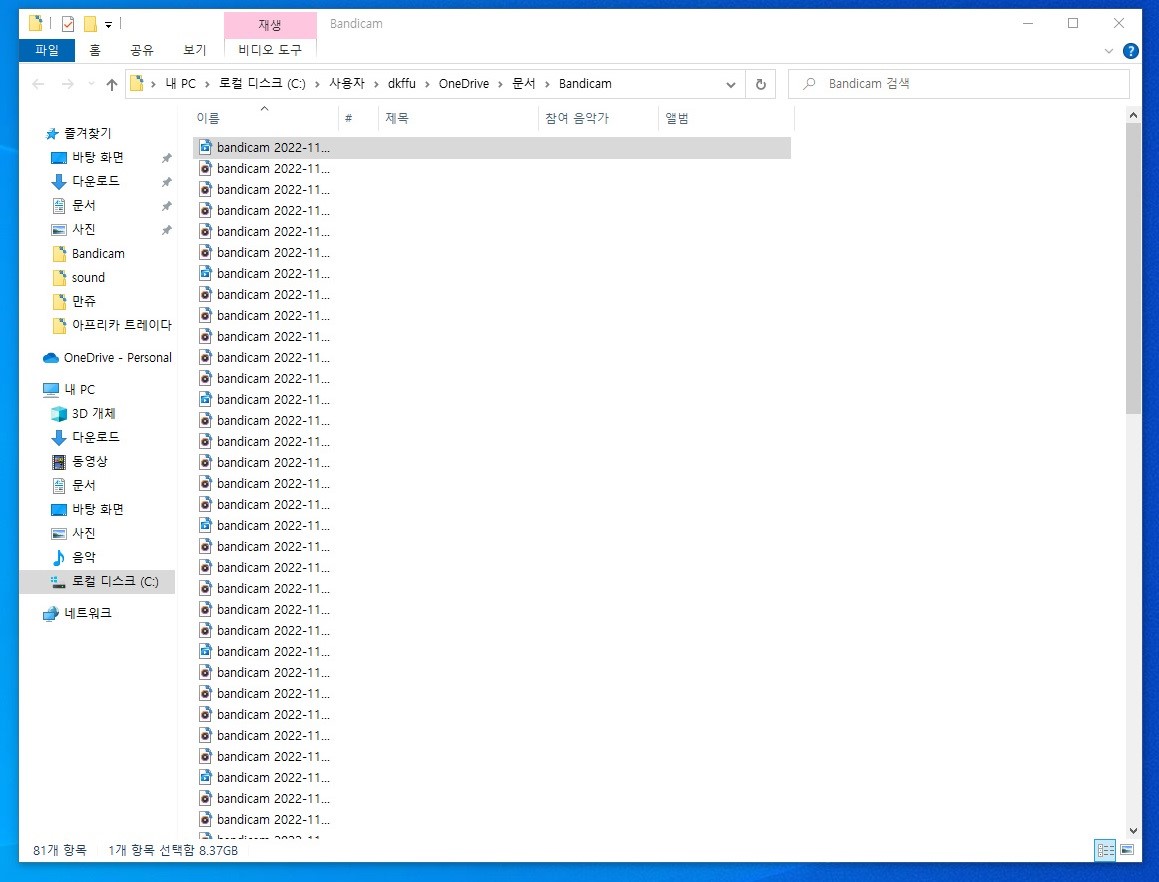Open the recent locations dropdown arrow
Image resolution: width=1159 pixels, height=882 pixels.
click(x=91, y=84)
